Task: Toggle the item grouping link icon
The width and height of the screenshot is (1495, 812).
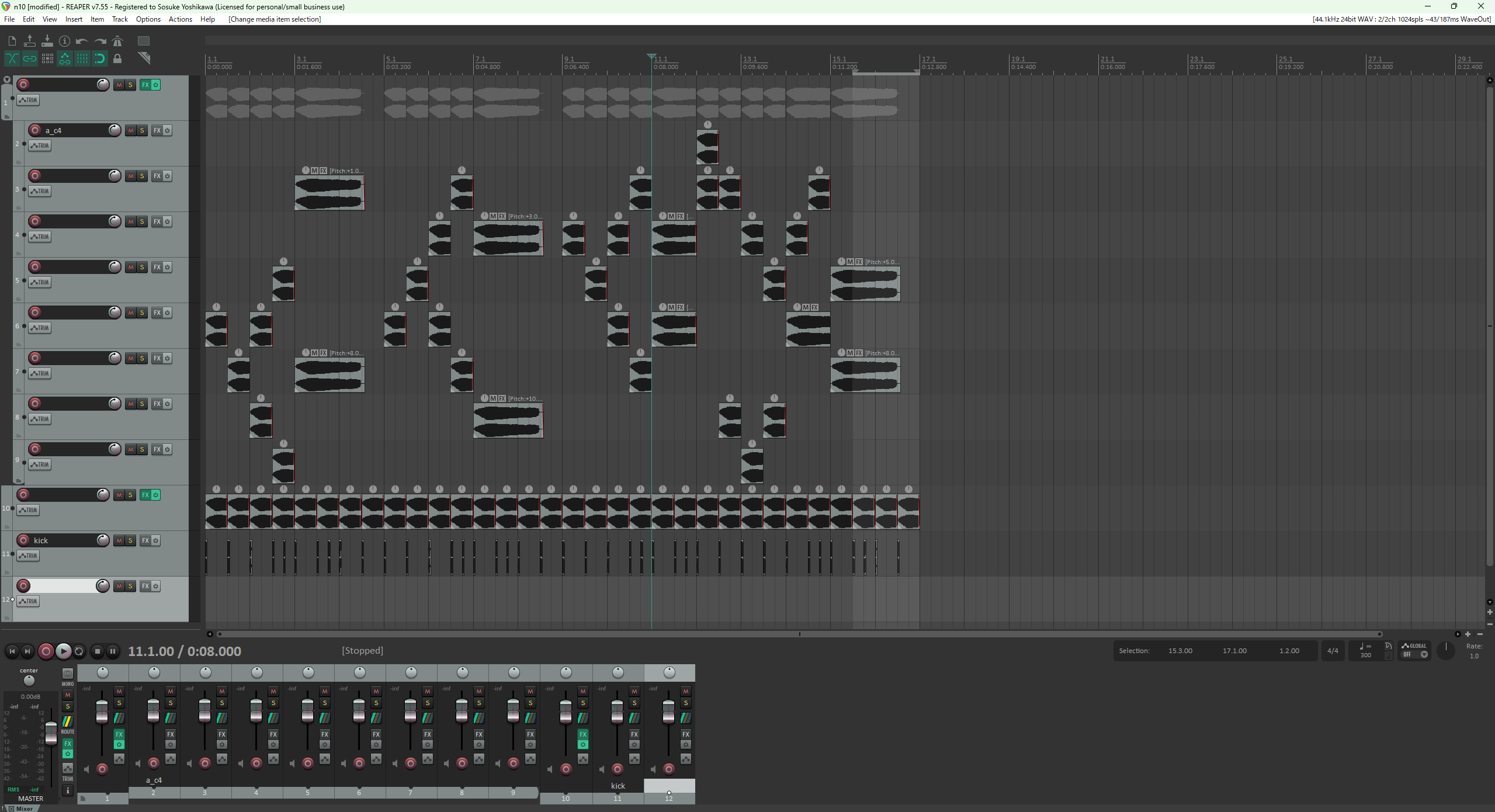Action: 30,58
